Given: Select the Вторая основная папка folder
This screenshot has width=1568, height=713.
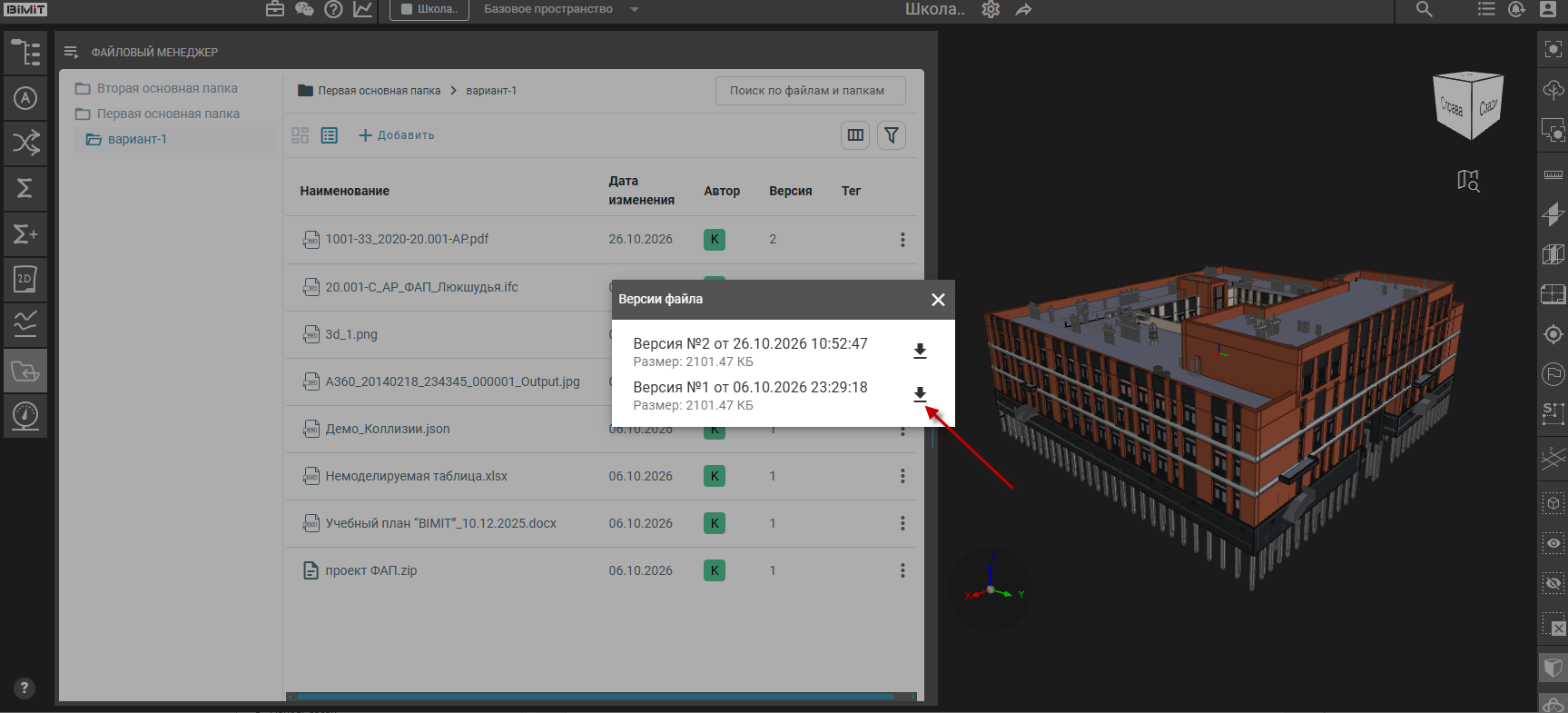Looking at the screenshot, I should (x=167, y=88).
